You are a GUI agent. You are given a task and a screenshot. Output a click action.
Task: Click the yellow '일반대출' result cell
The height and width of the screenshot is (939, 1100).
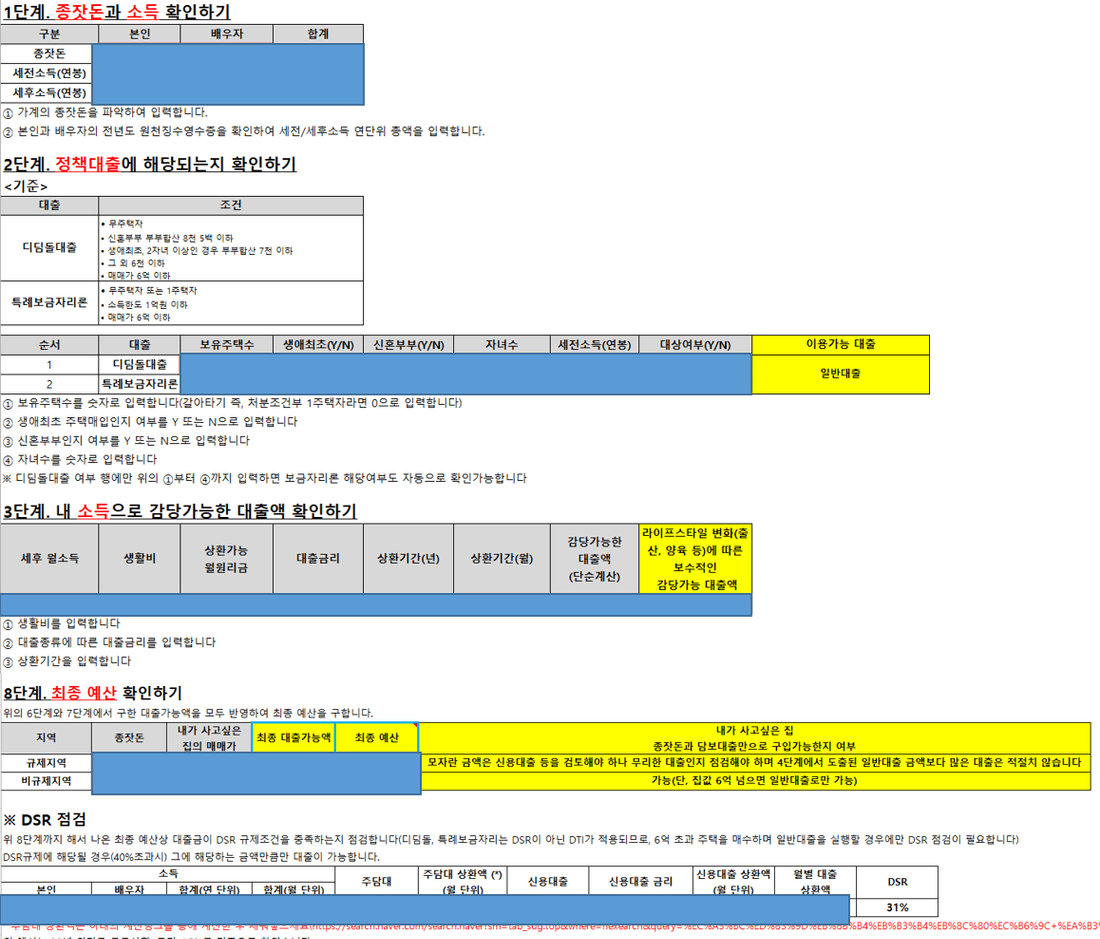pos(840,374)
